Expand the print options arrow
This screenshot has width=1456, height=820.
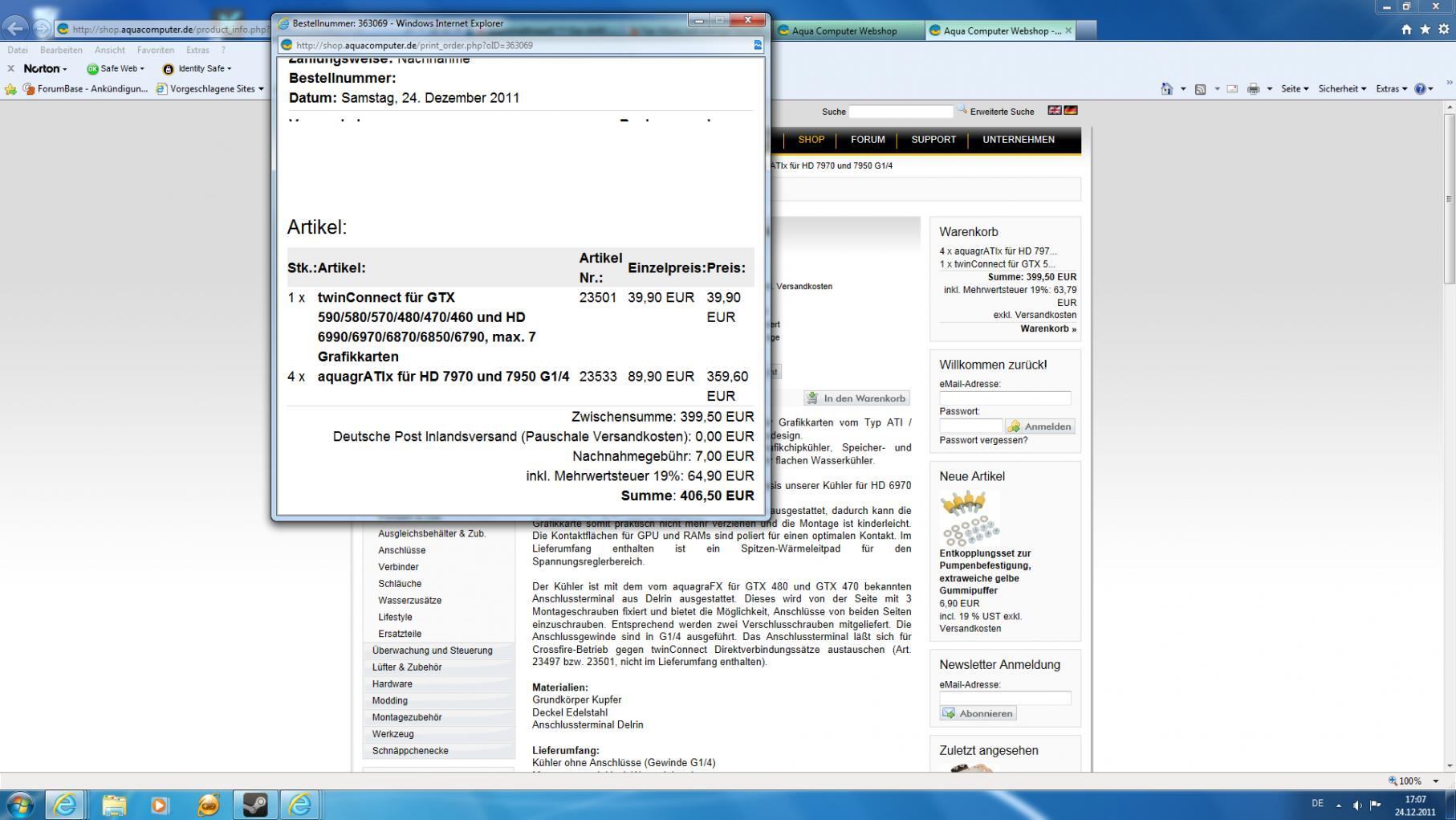click(1269, 89)
